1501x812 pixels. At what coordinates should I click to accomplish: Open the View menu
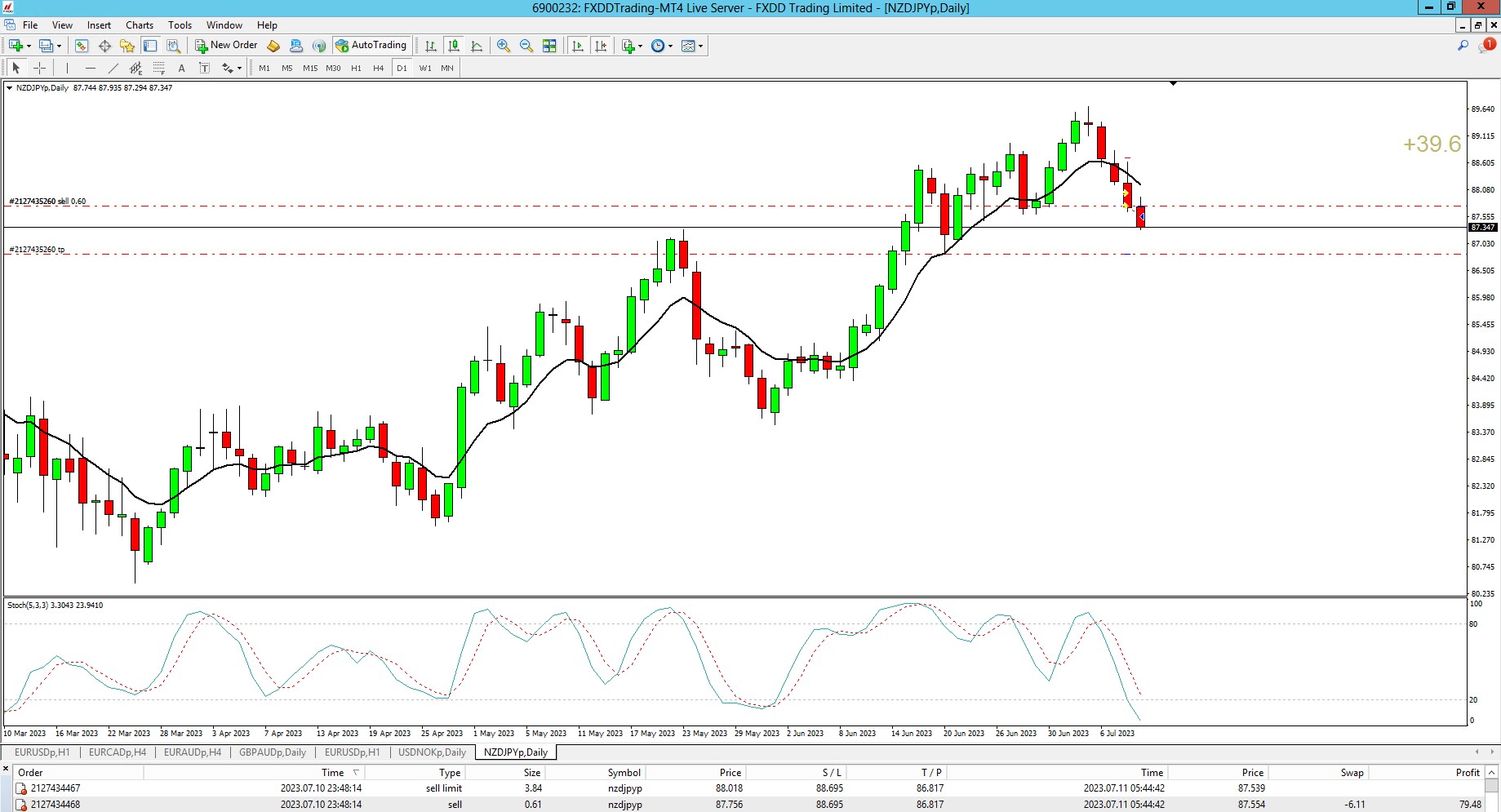tap(62, 24)
